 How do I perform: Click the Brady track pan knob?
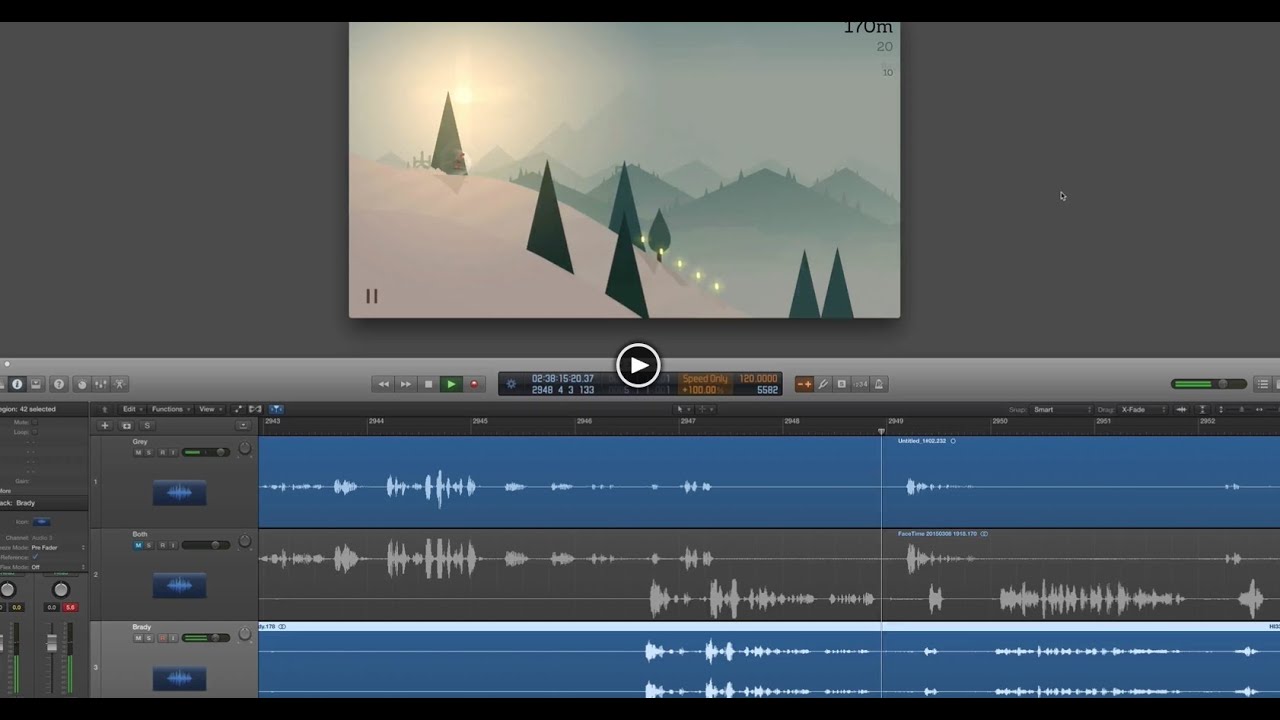(x=244, y=636)
